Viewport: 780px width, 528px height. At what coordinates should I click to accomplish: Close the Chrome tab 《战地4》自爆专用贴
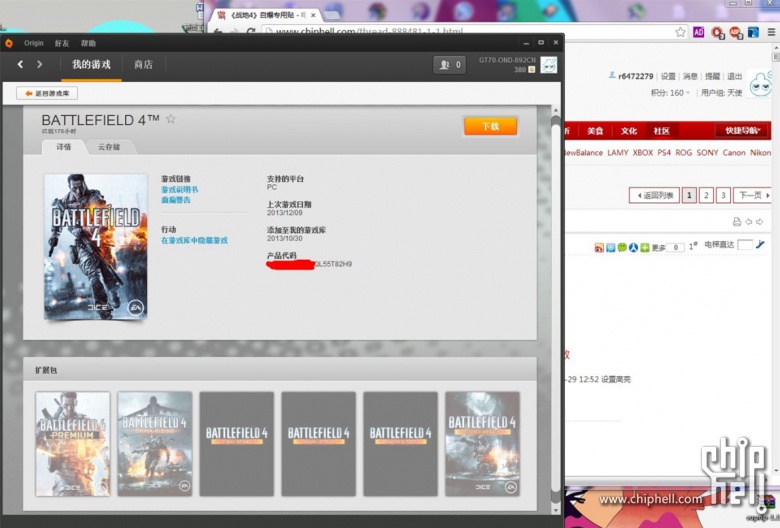click(x=313, y=15)
